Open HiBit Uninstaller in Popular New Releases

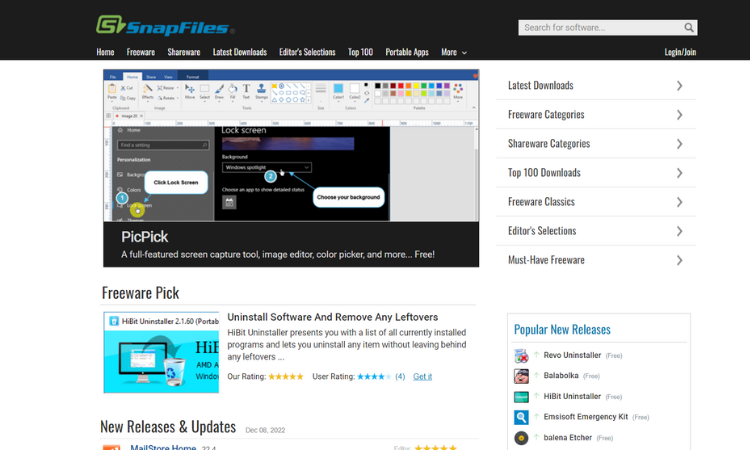[572, 396]
